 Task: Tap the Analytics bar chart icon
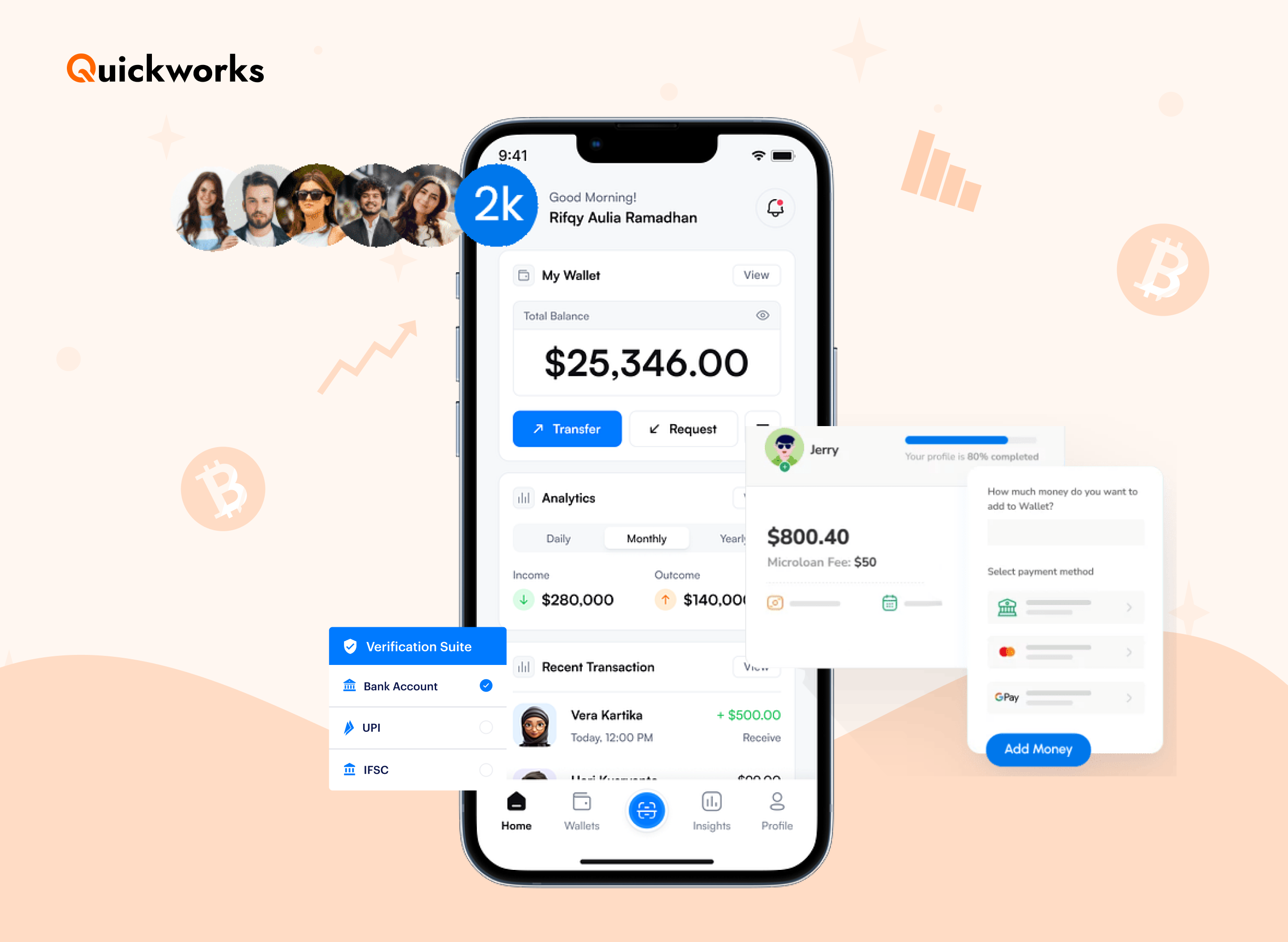525,497
